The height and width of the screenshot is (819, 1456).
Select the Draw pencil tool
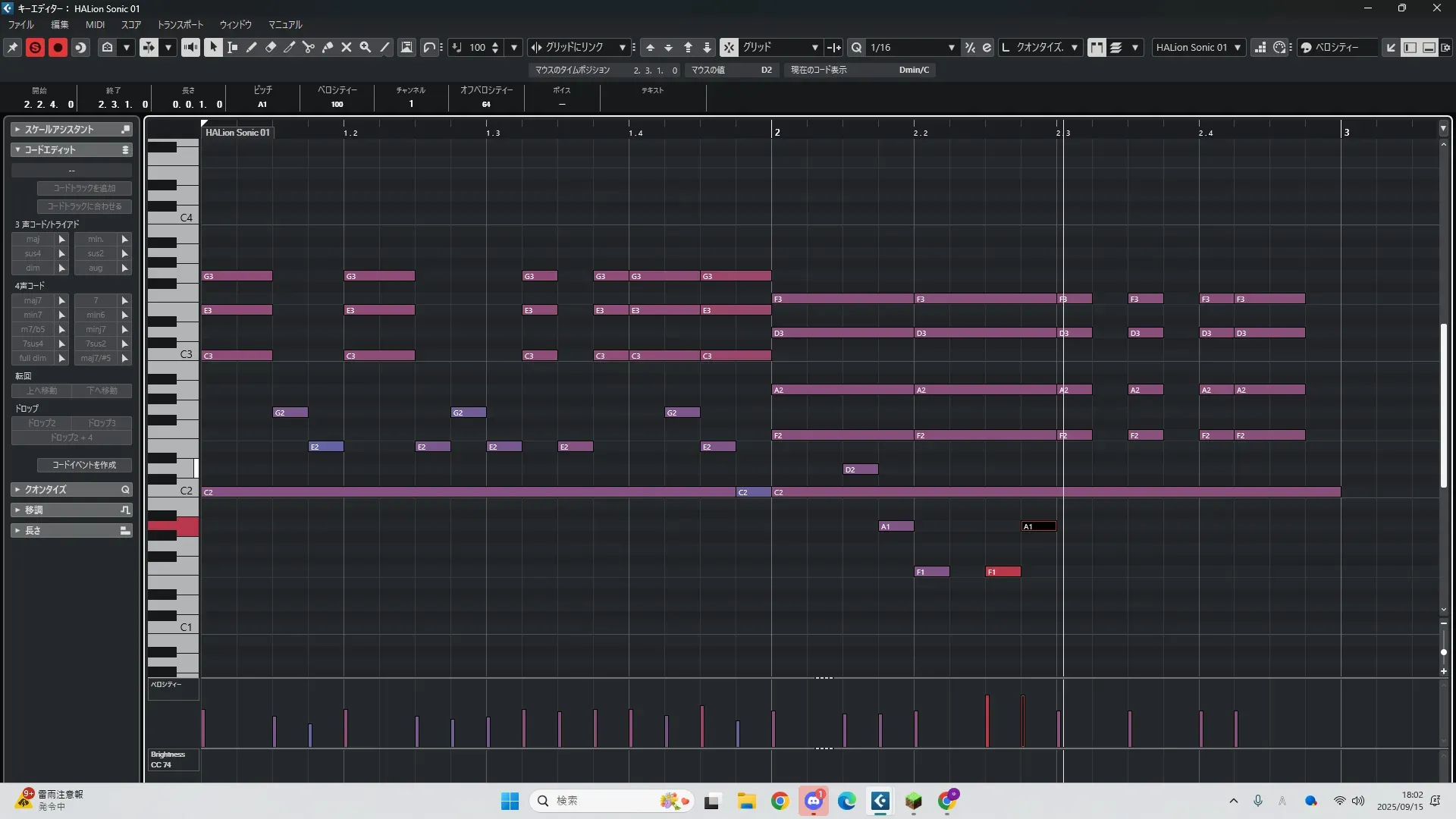pyautogui.click(x=252, y=47)
